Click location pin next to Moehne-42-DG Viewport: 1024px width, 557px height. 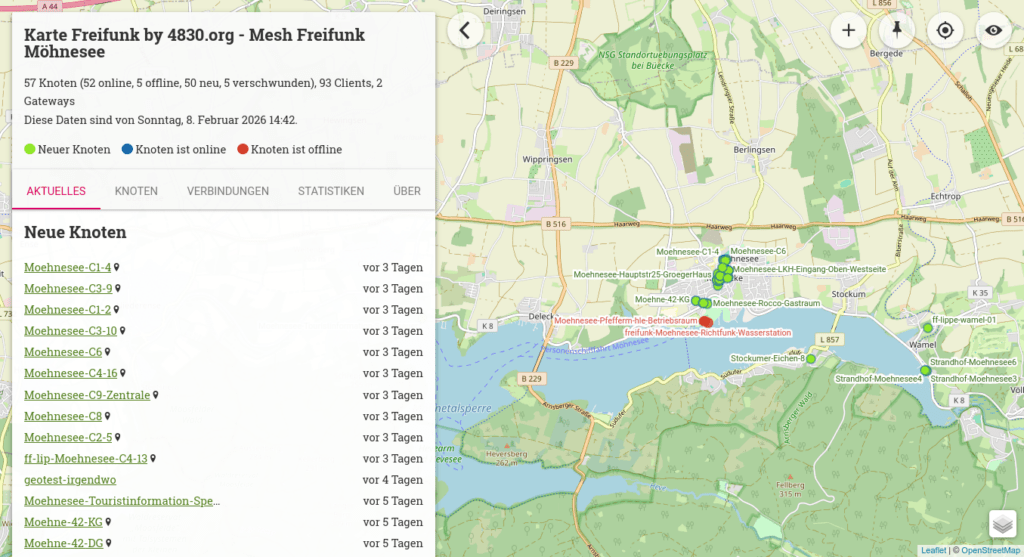click(x=108, y=543)
